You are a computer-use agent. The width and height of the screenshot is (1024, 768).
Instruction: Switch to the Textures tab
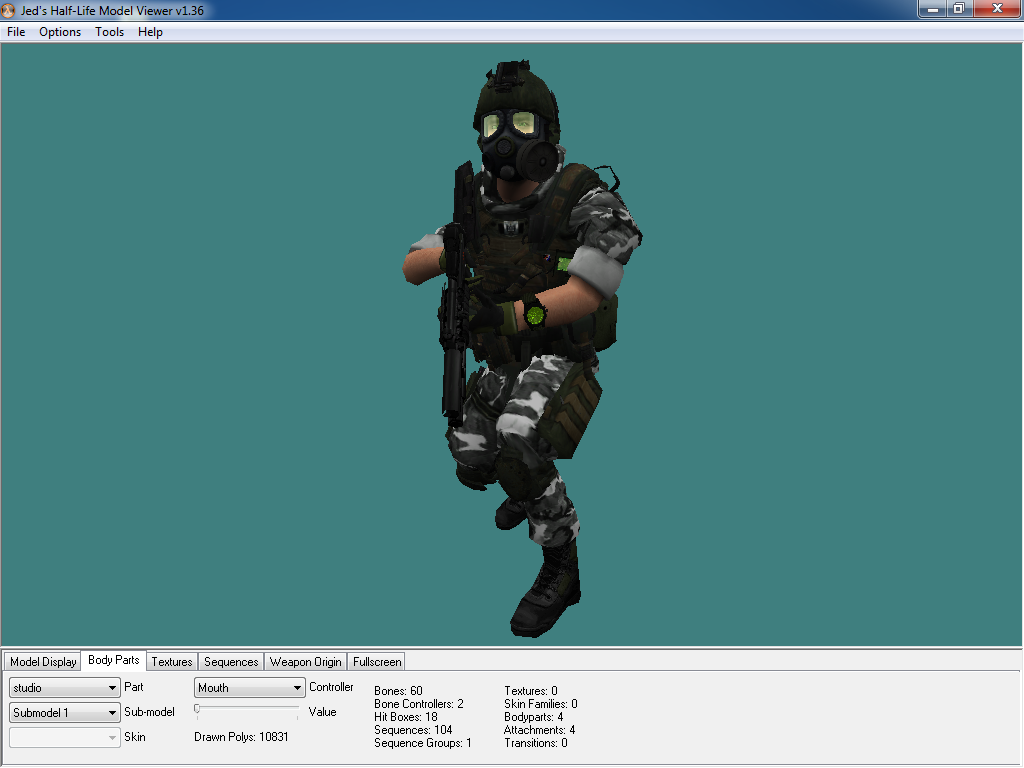tap(172, 662)
